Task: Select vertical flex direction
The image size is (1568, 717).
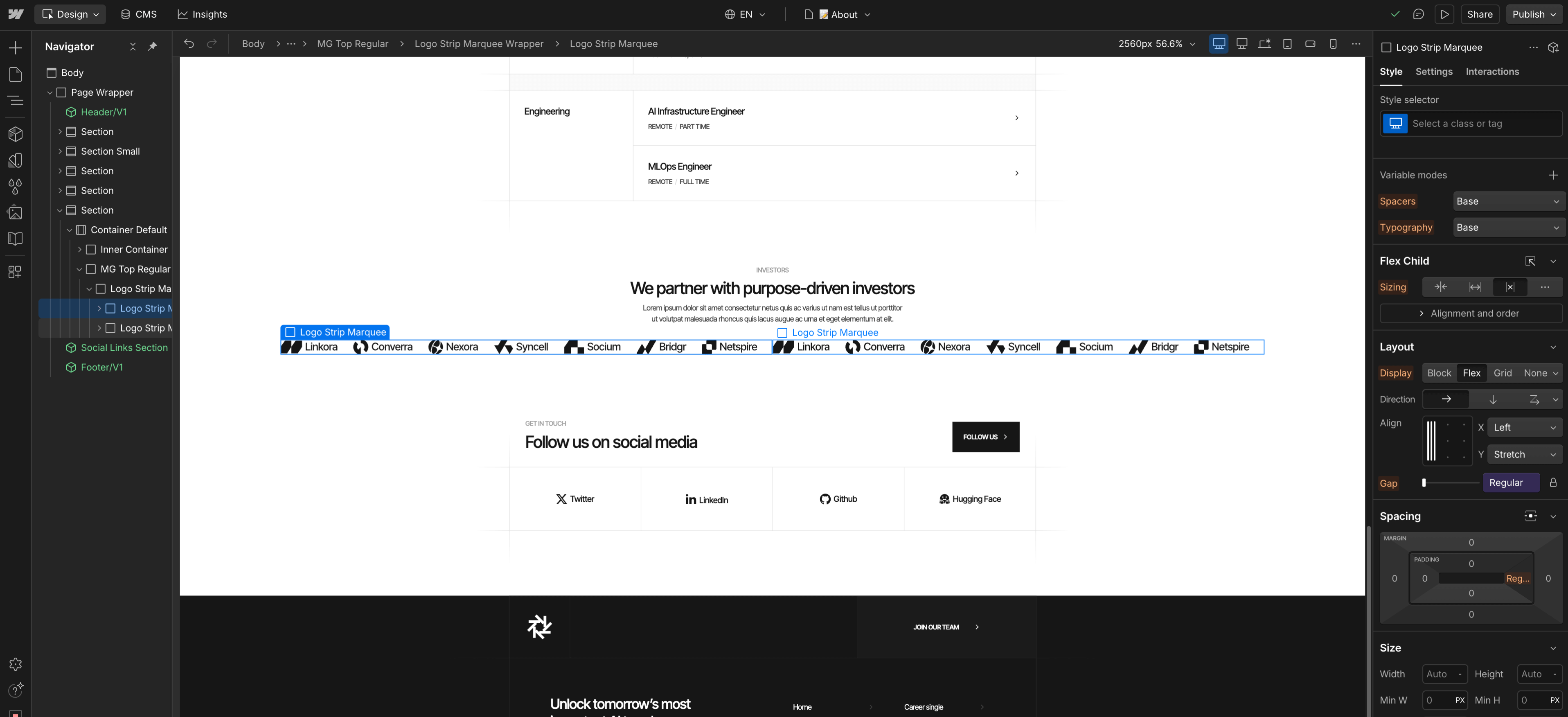Action: [1493, 399]
